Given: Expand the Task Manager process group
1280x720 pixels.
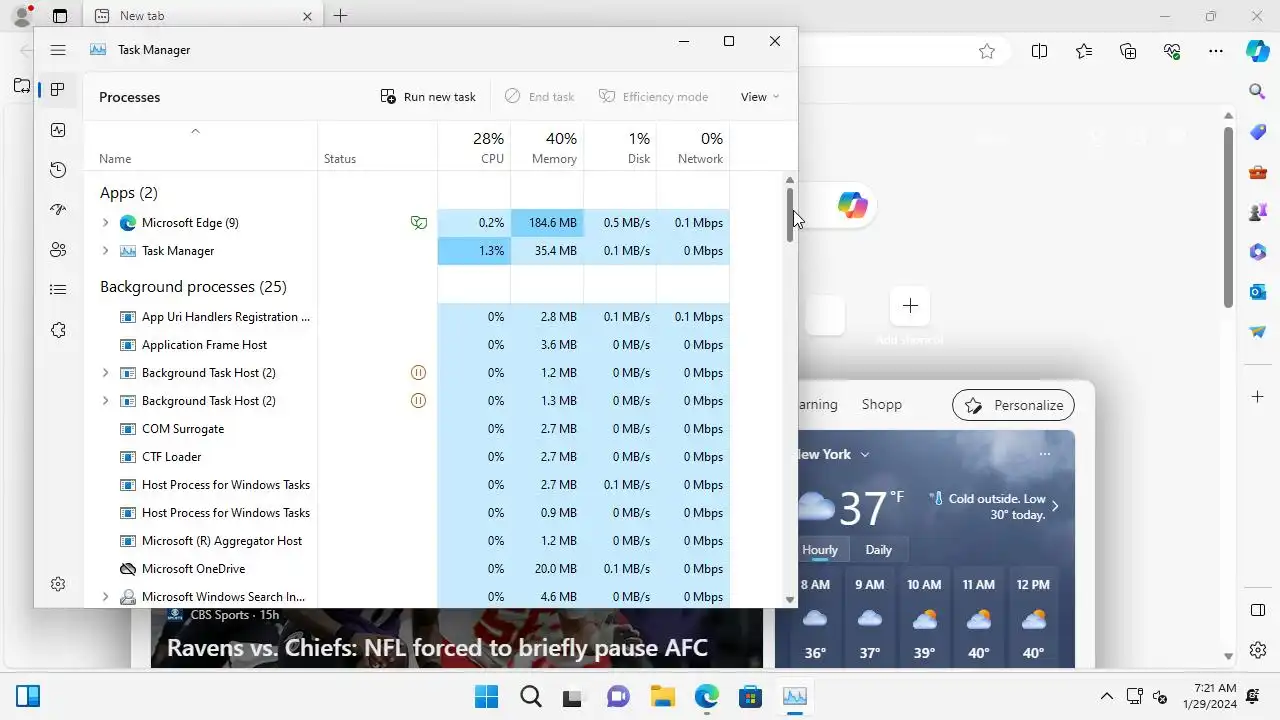Looking at the screenshot, I should click(x=105, y=251).
